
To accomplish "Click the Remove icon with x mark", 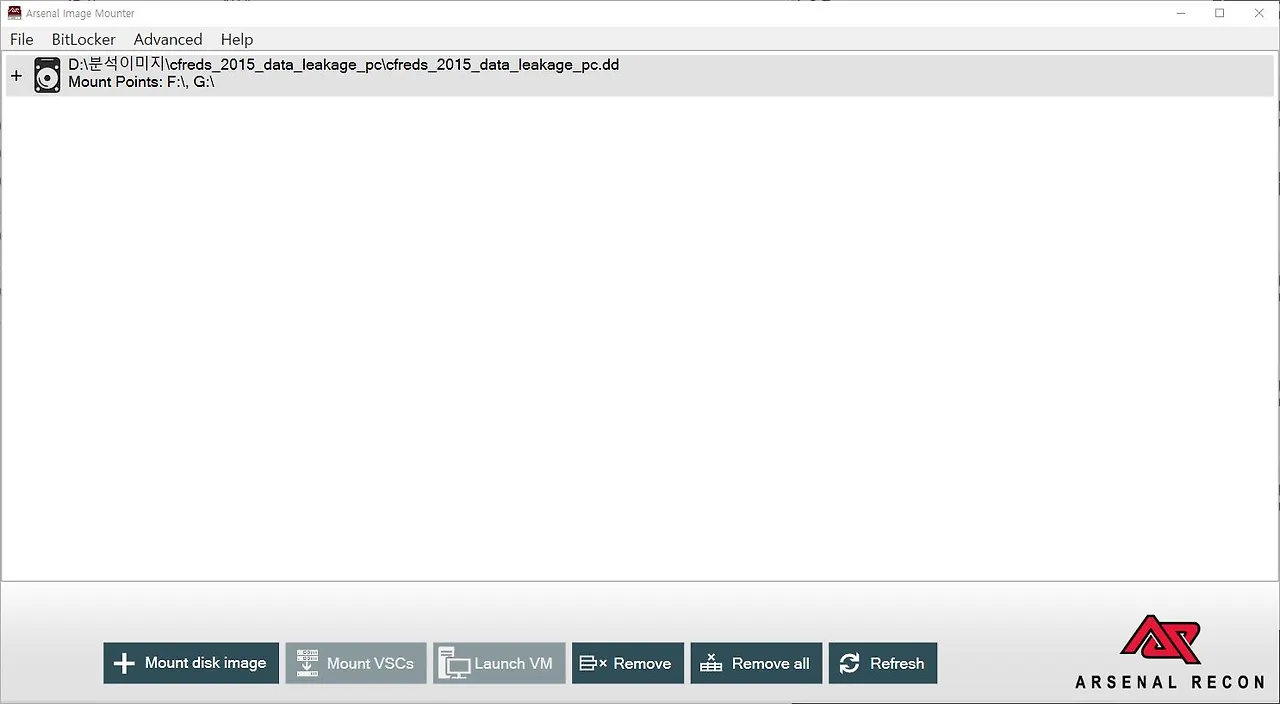I will click(593, 663).
